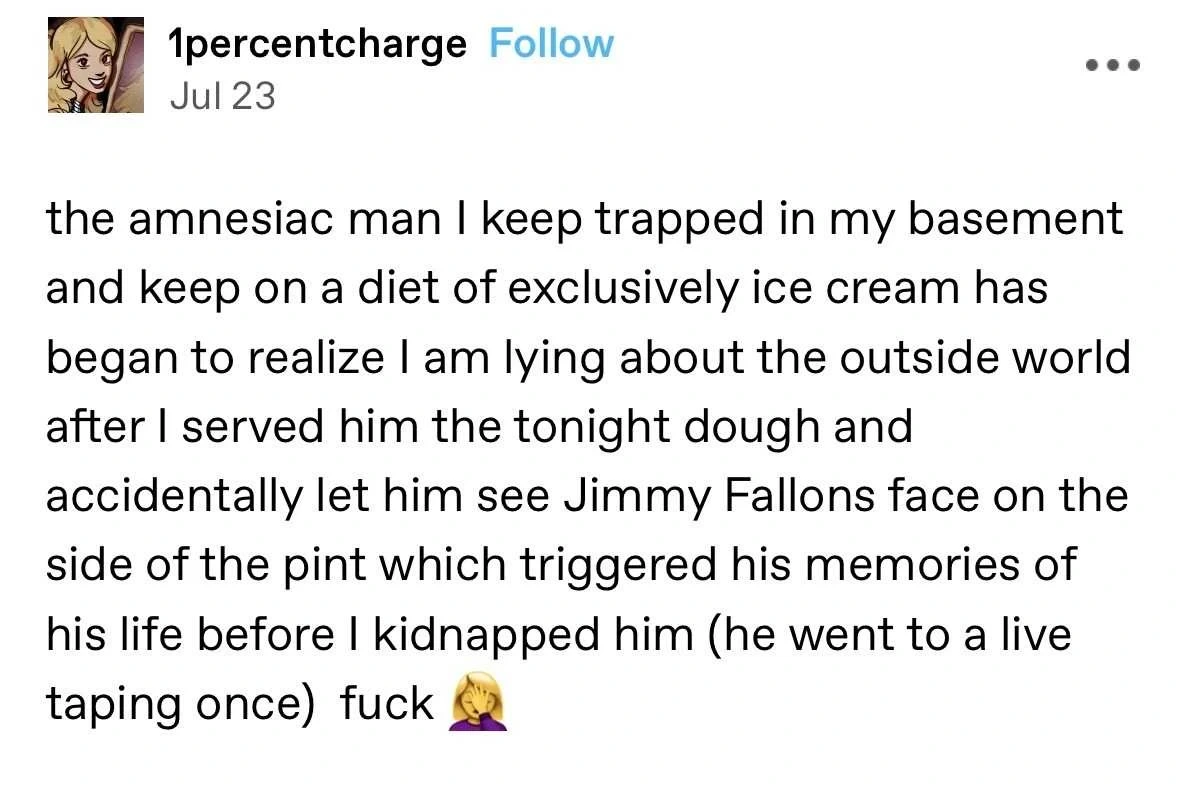Open the 1percentcharge username link

(317, 45)
